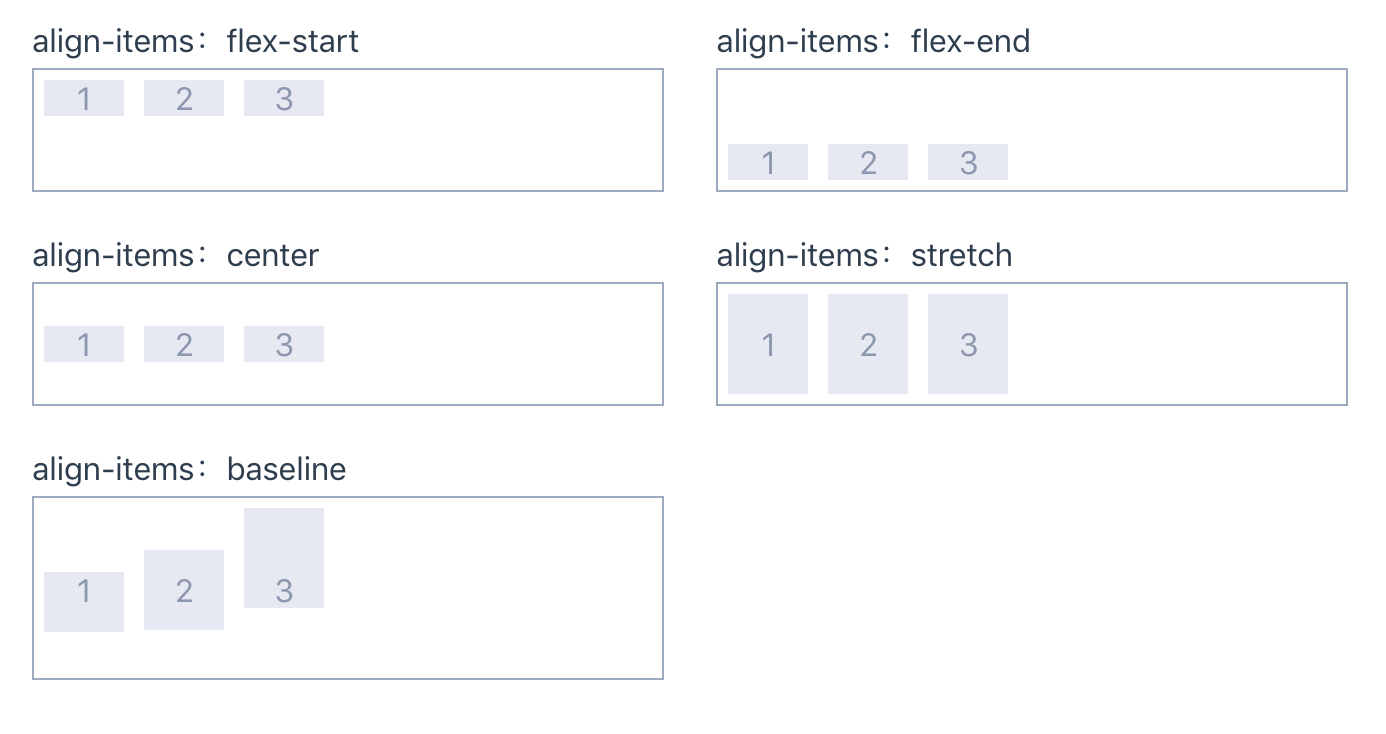Select box 2 in the flex-start container

point(184,98)
